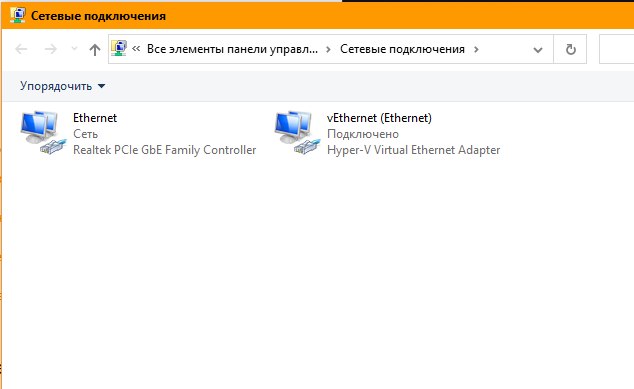This screenshot has width=634, height=389.
Task: Click 'Realtek PCIe GbE Family Controller' text
Action: (165, 150)
